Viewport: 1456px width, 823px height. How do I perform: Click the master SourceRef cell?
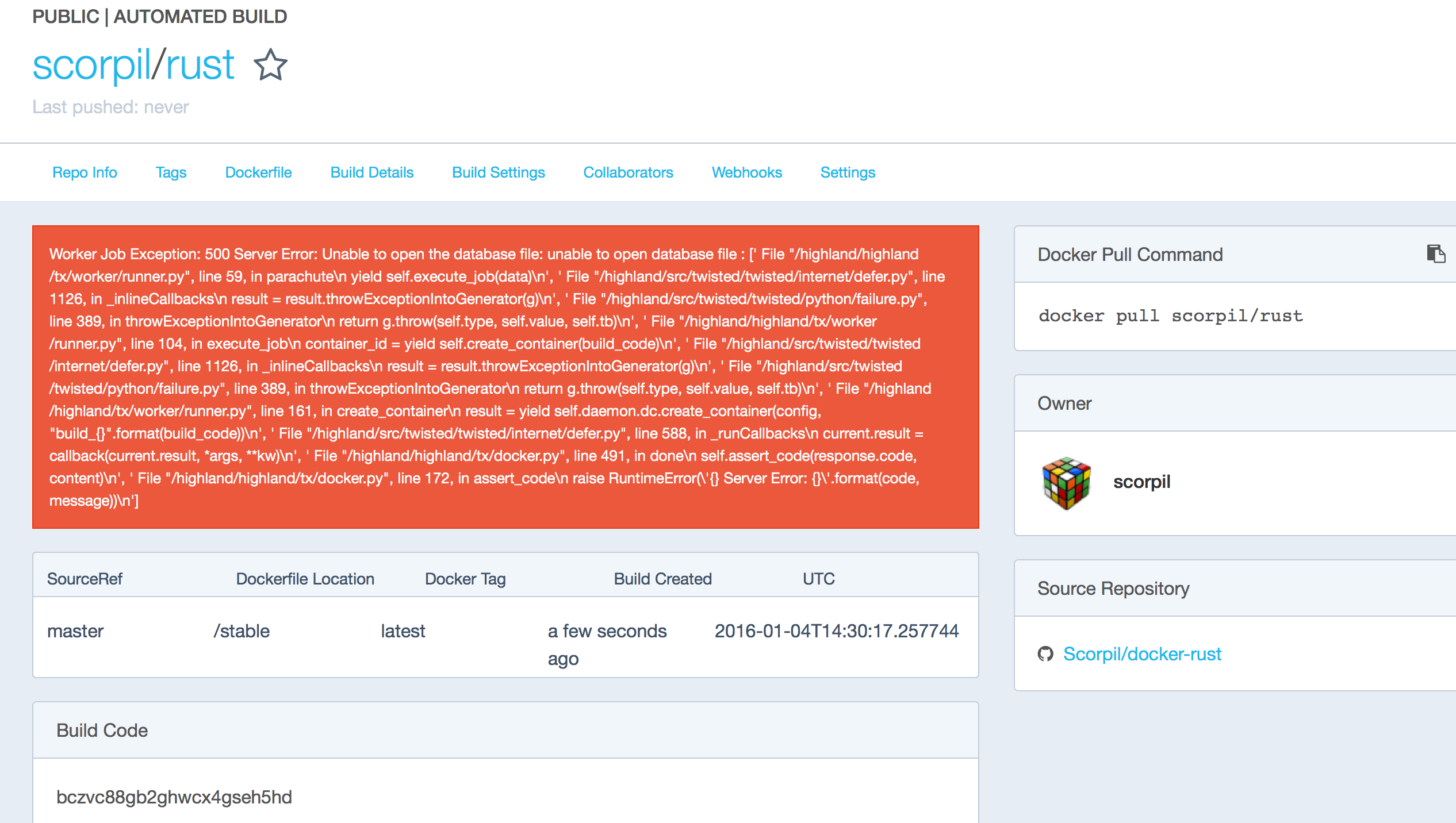coord(75,631)
